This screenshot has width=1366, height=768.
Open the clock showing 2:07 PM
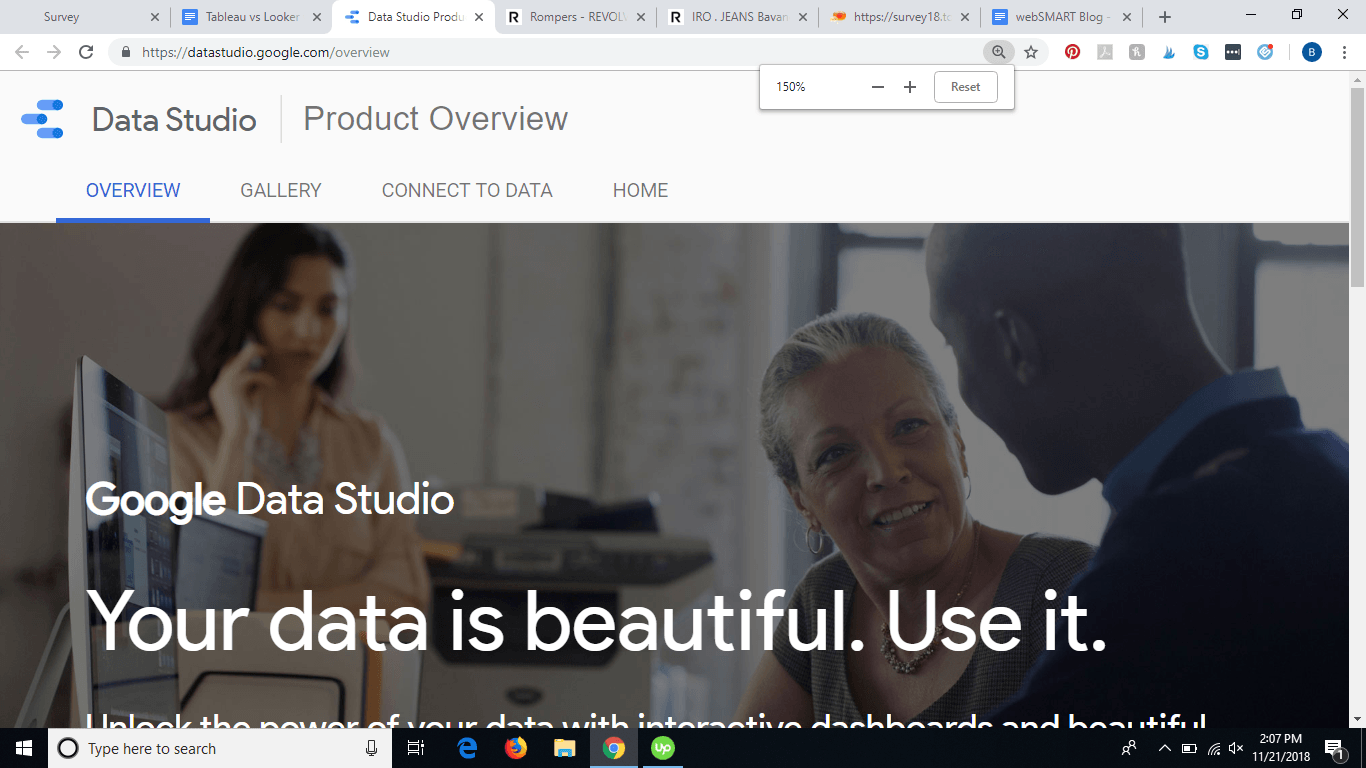pos(1281,748)
